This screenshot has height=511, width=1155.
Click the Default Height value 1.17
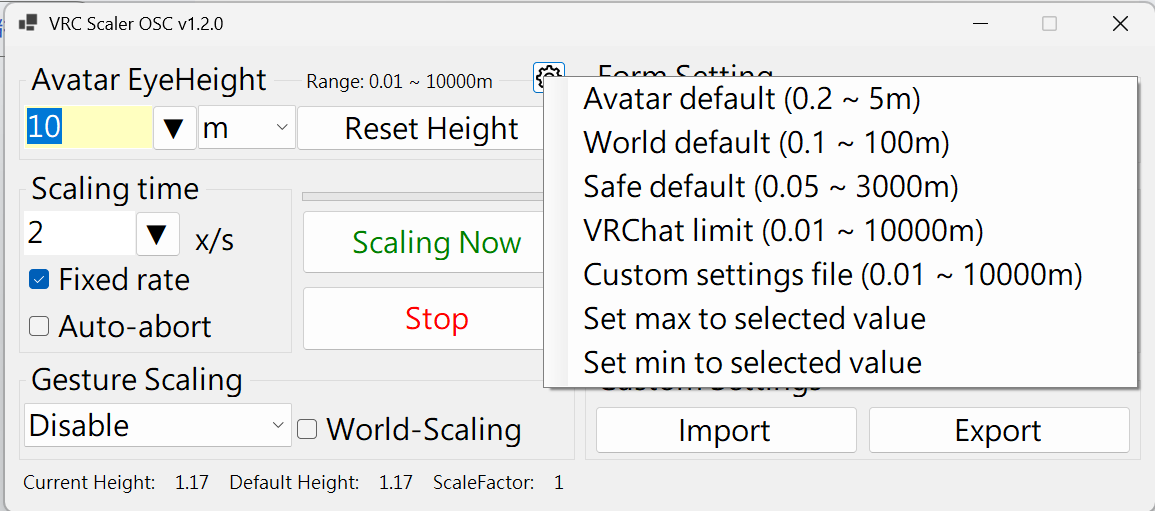[x=396, y=483]
